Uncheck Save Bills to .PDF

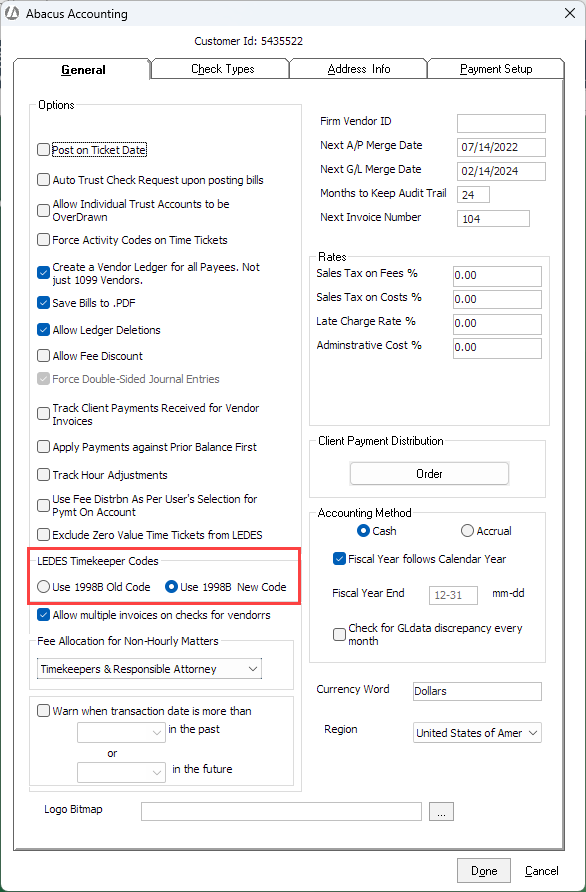tap(43, 303)
